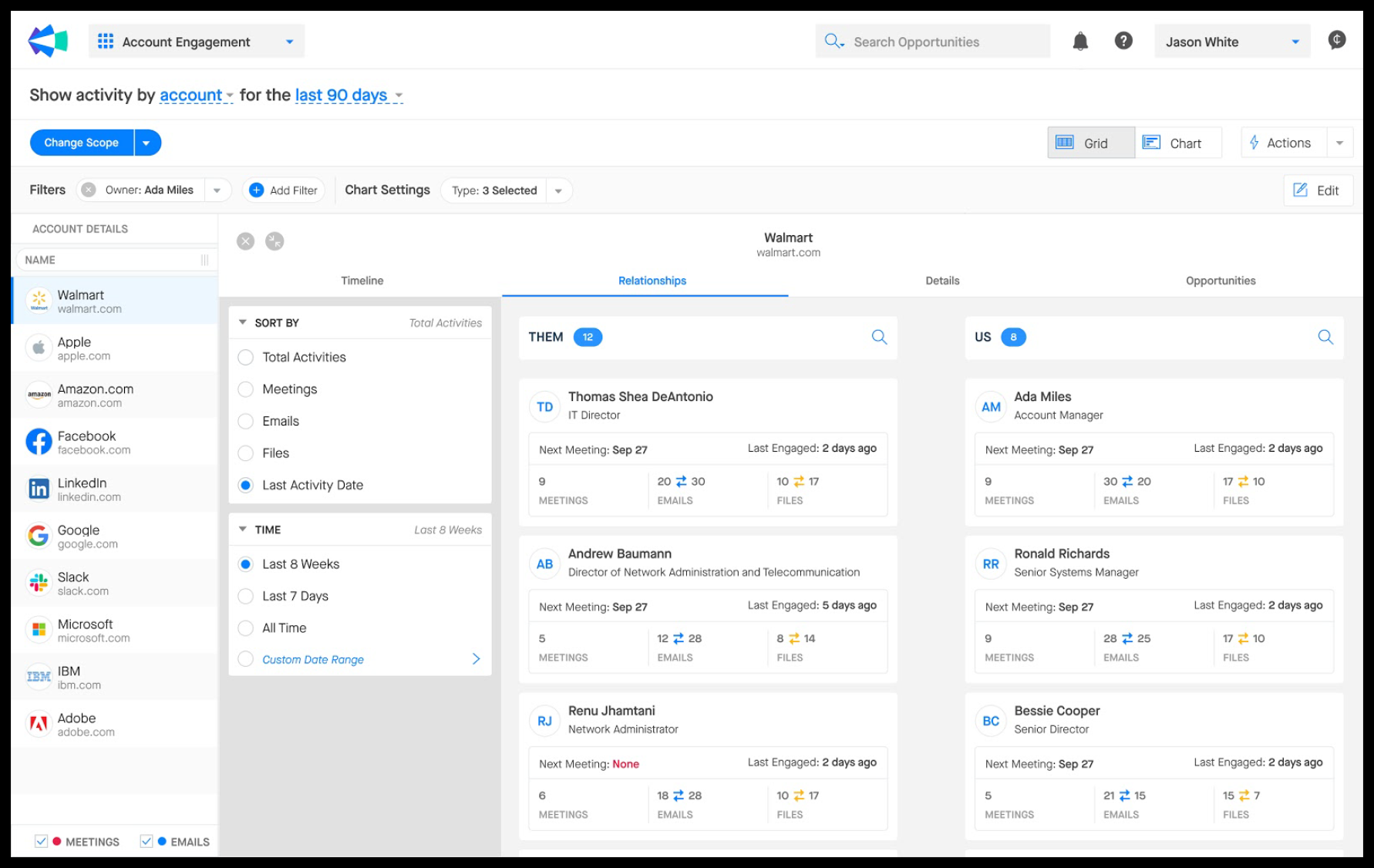Click Andrew Baumann's AB avatar
This screenshot has width=1374, height=868.
coord(544,564)
